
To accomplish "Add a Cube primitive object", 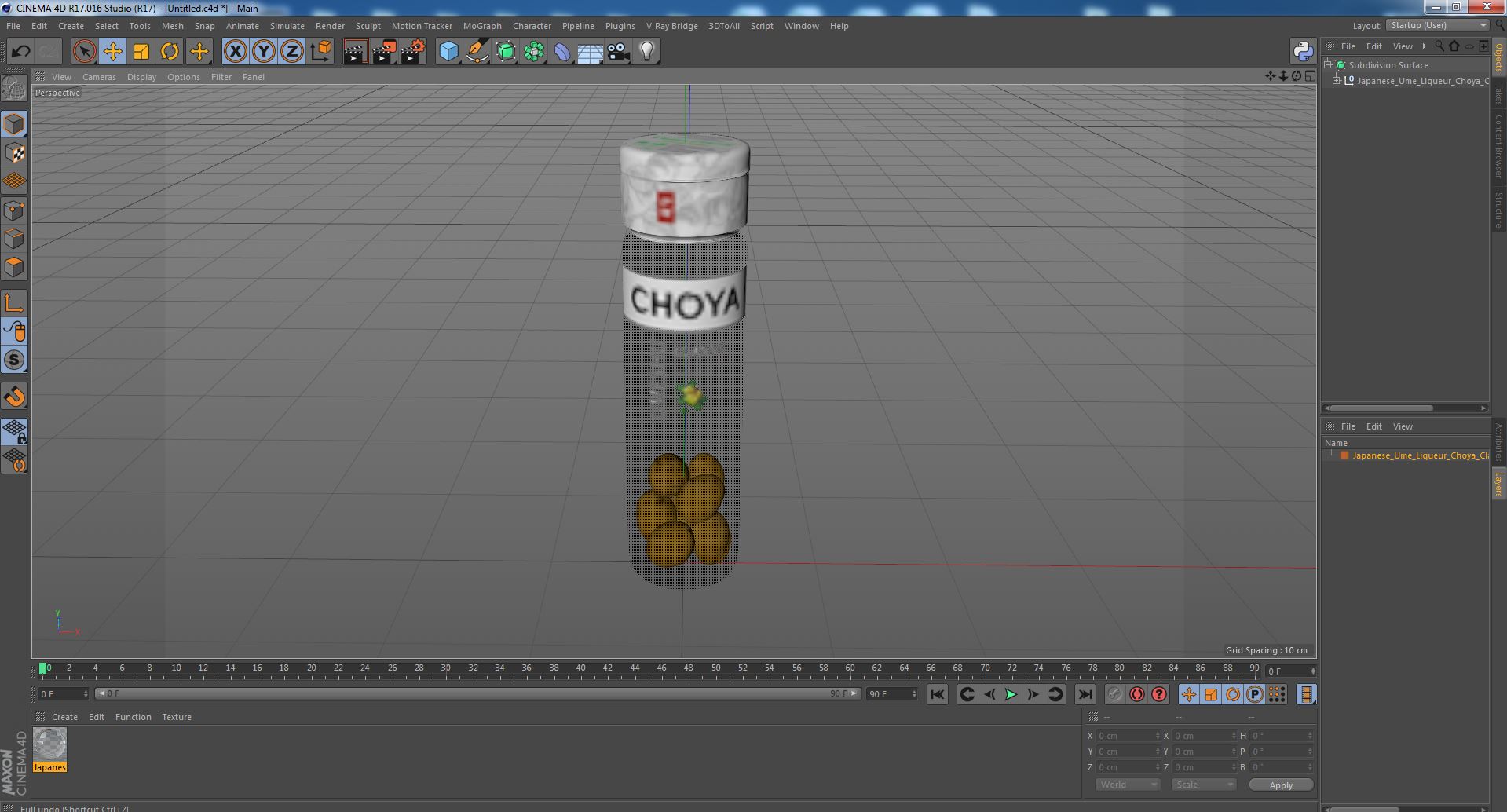I will click(448, 52).
